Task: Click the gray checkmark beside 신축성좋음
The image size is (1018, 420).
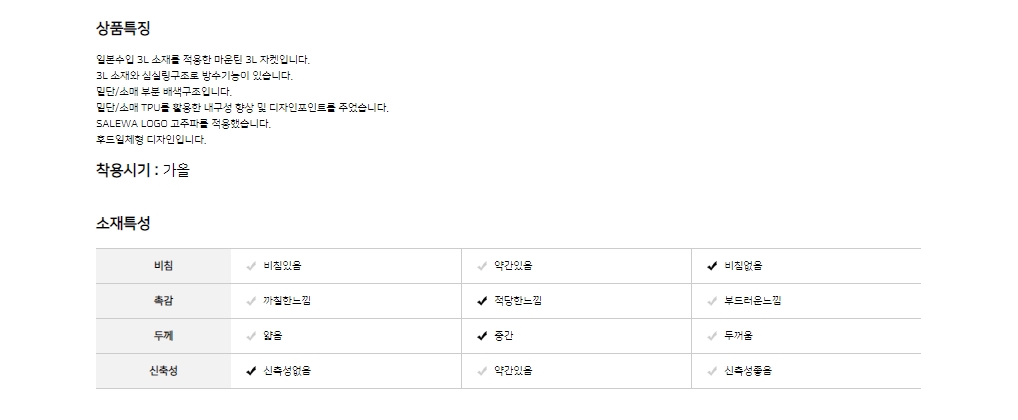Action: click(x=712, y=371)
